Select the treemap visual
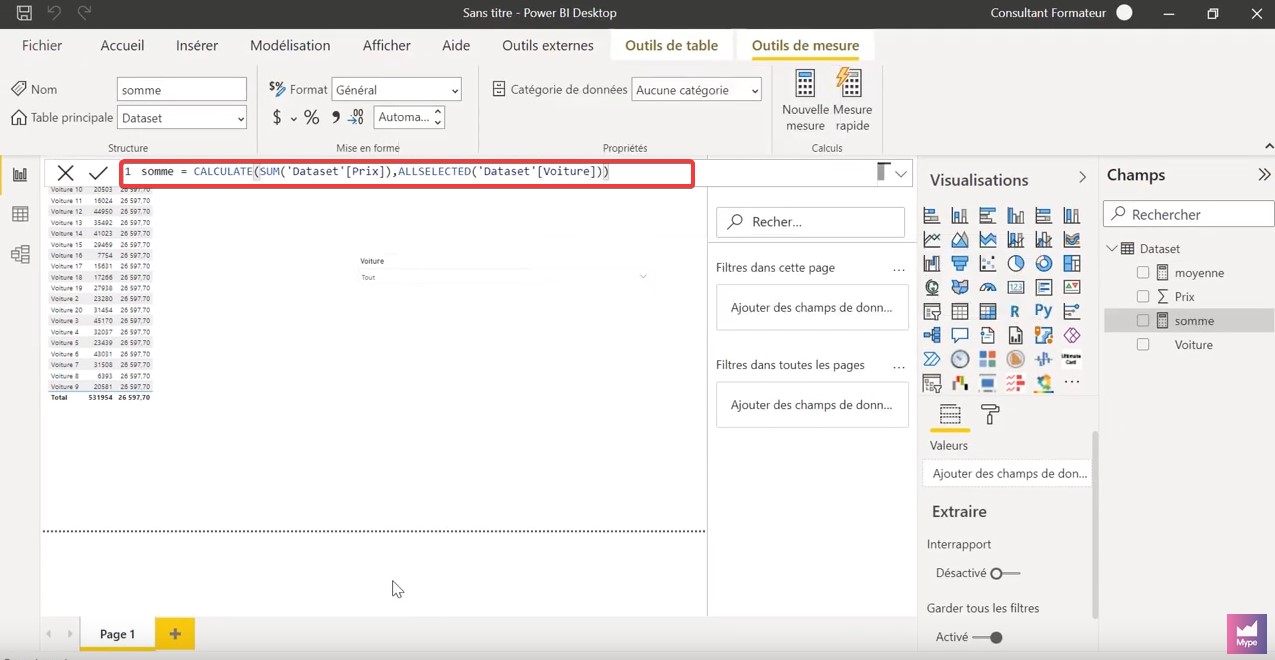 point(1072,263)
